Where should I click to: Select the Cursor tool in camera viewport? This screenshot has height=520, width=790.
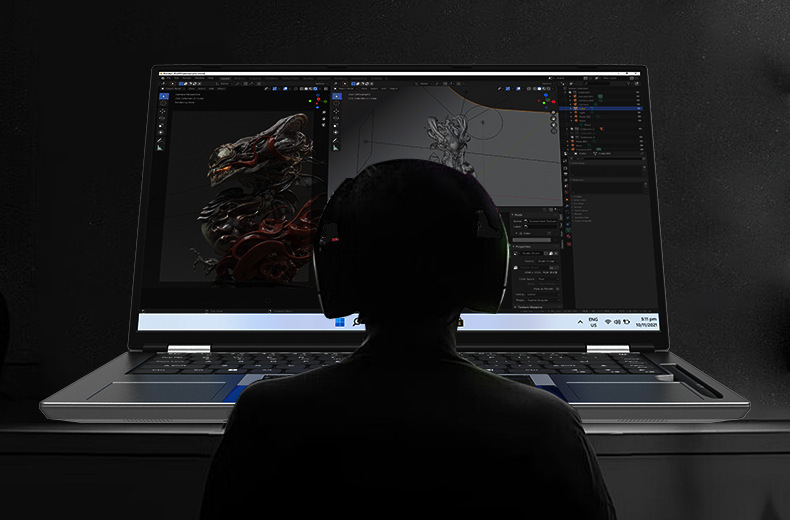coord(163,103)
